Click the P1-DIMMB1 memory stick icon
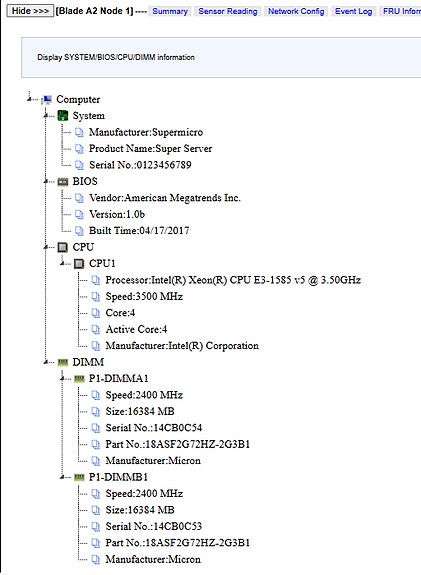Image resolution: width=421 pixels, height=575 pixels. pyautogui.click(x=79, y=477)
